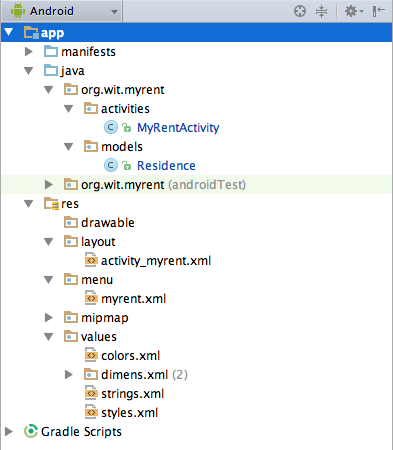This screenshot has height=450, width=393.
Task: Select styles.xml file name
Action: click(x=130, y=413)
